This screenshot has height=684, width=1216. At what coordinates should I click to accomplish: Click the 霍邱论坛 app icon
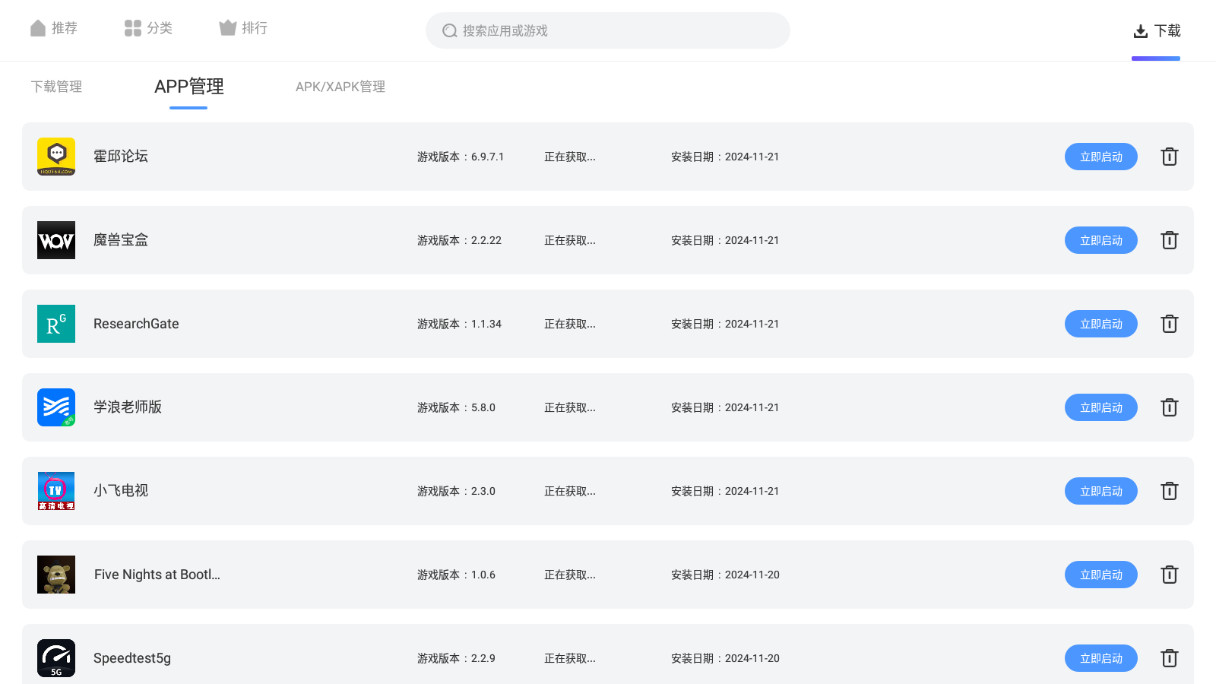pos(56,157)
